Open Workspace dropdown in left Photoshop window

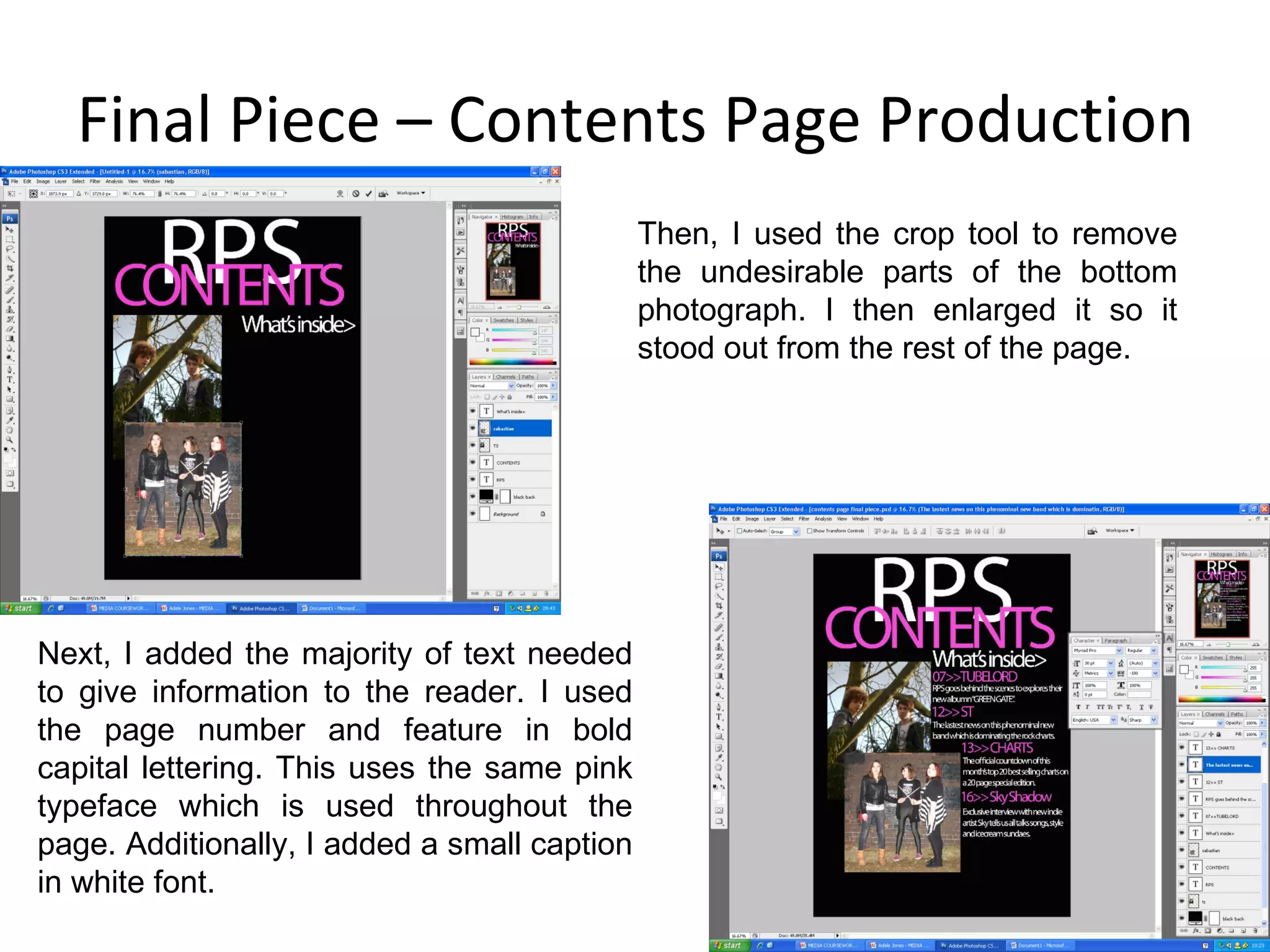click(x=412, y=193)
